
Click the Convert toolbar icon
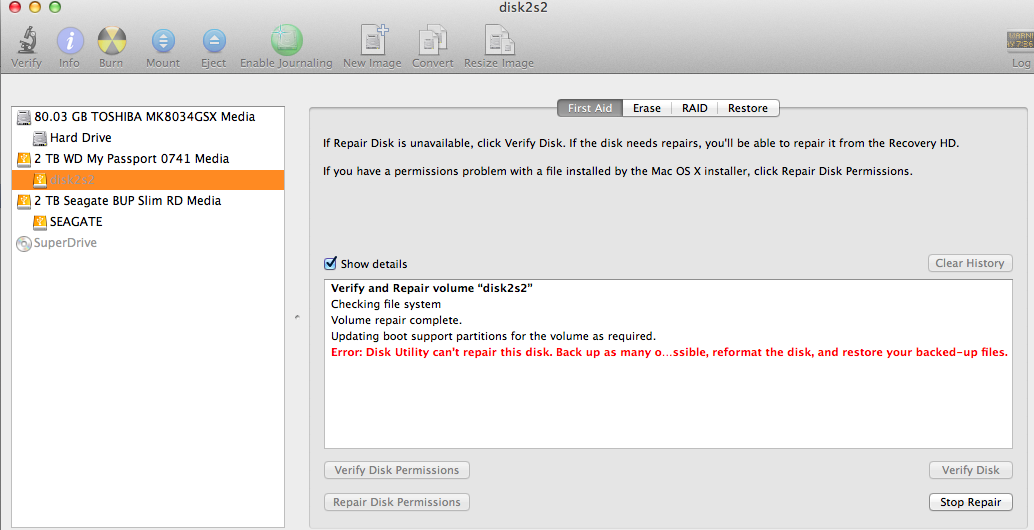(433, 41)
